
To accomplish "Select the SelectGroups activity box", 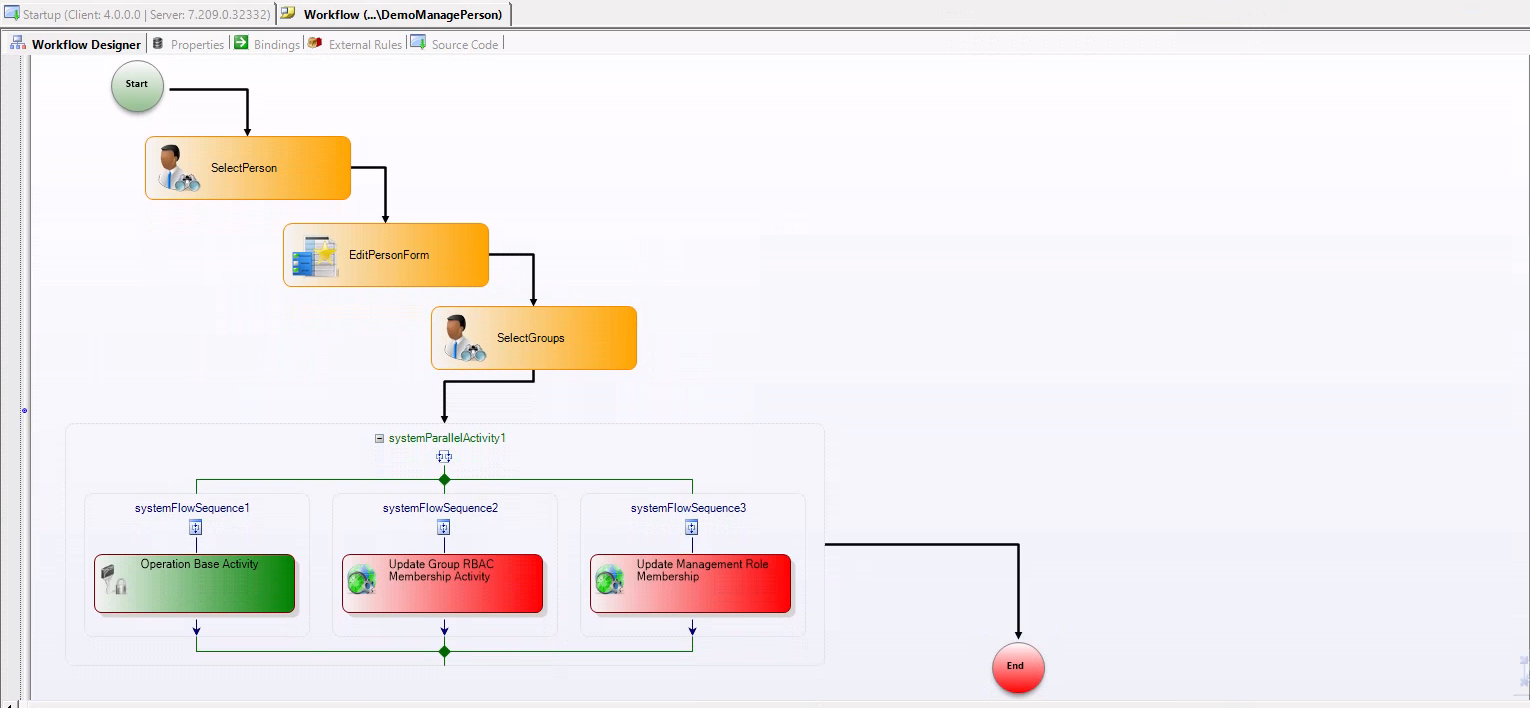I will [x=534, y=338].
